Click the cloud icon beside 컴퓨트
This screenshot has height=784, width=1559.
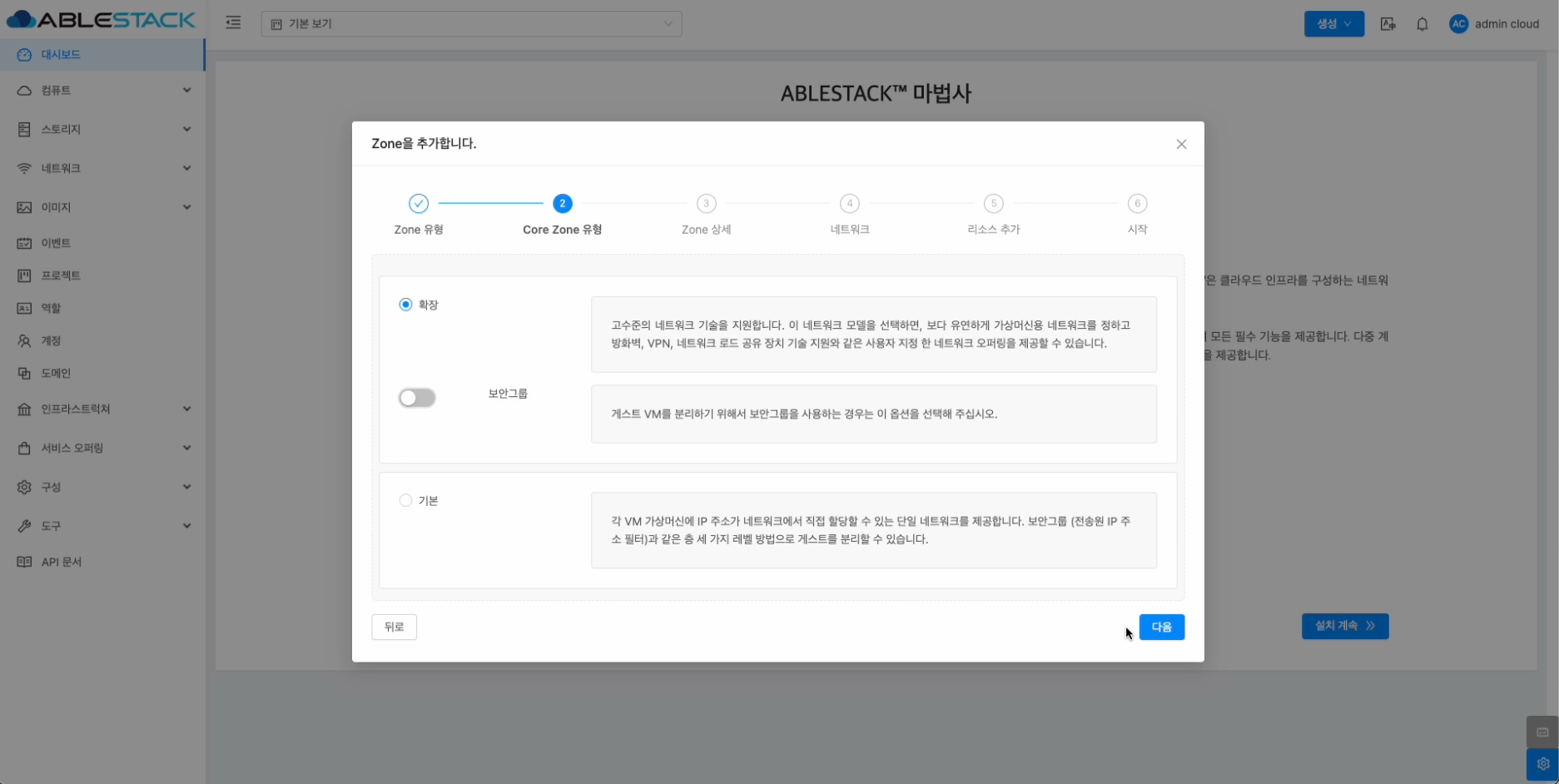pyautogui.click(x=24, y=91)
